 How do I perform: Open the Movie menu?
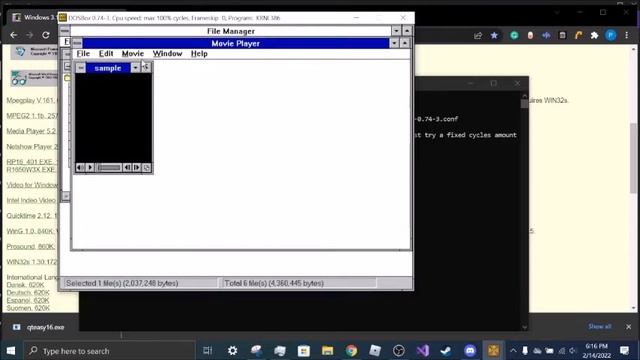coord(133,53)
